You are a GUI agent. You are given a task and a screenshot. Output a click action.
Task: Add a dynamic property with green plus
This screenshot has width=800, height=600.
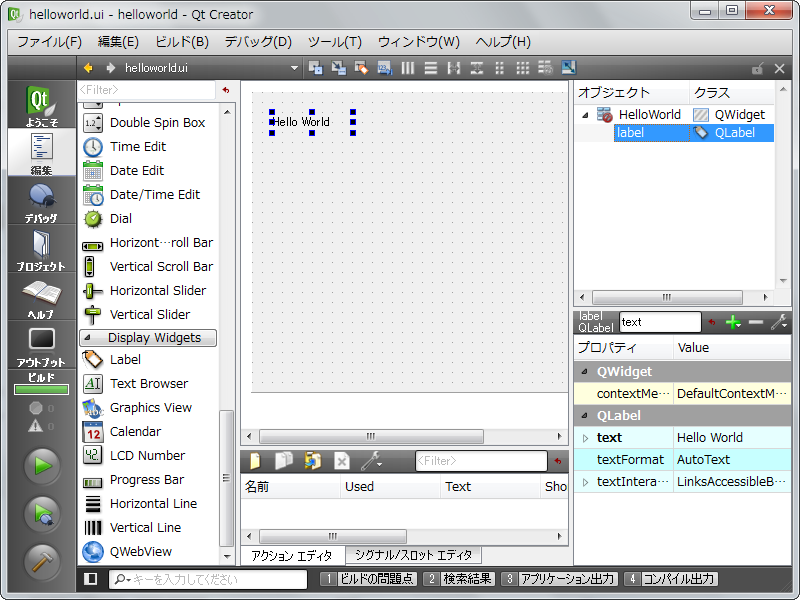point(733,322)
